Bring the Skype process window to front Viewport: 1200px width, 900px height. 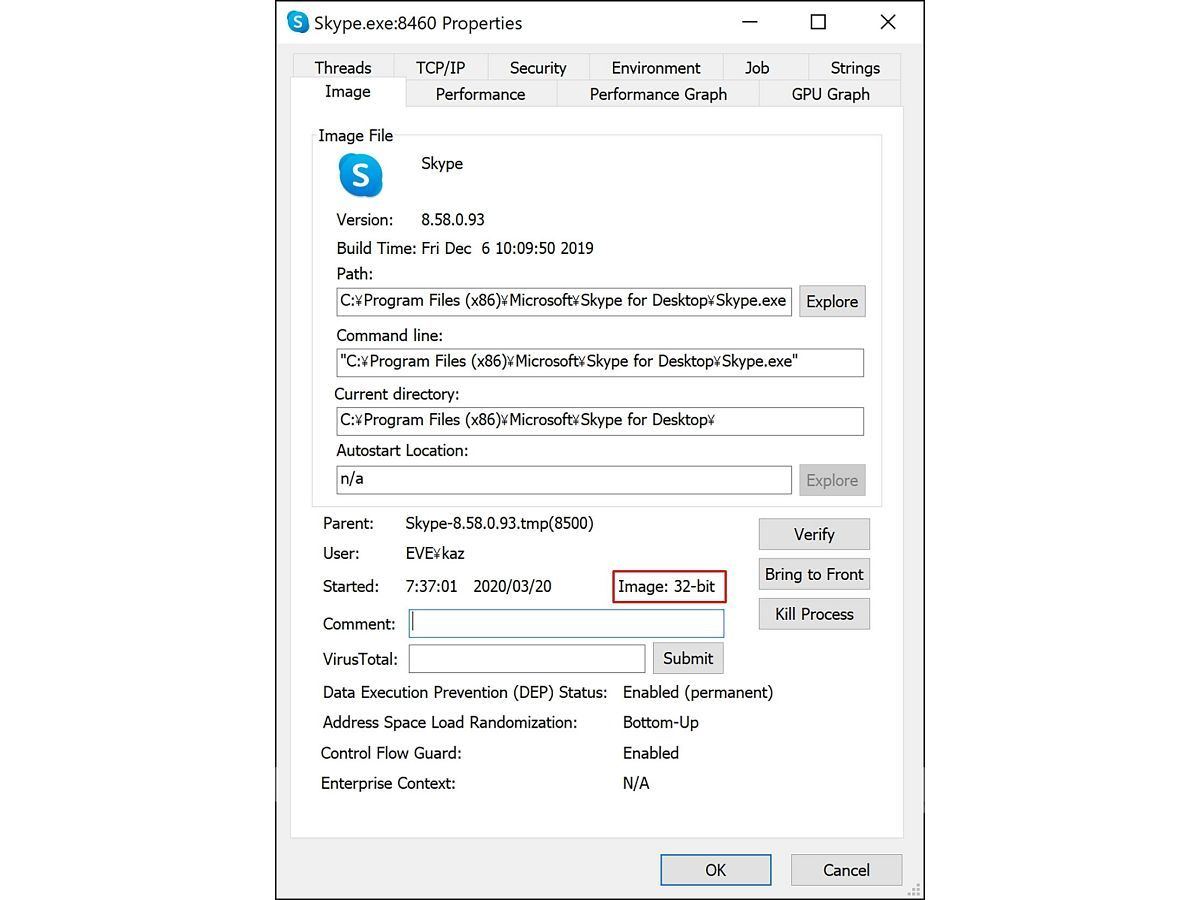click(x=814, y=574)
